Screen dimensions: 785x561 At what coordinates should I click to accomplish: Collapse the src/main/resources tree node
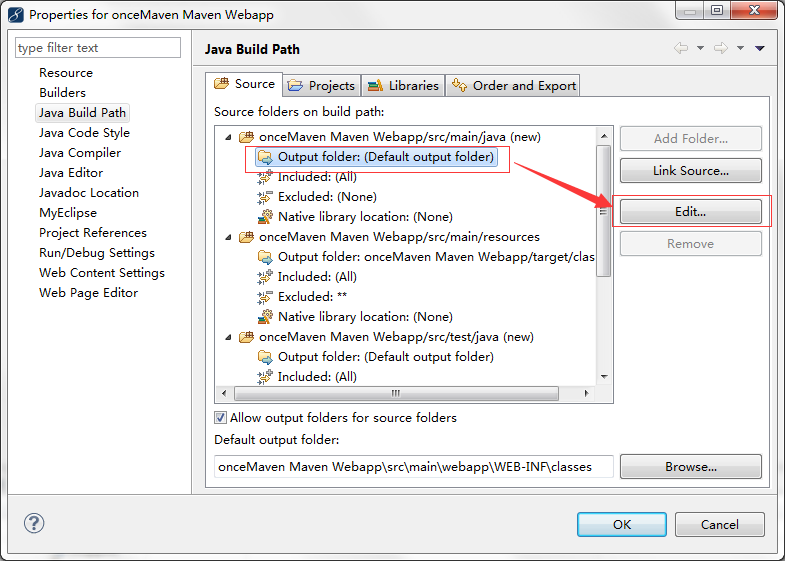click(x=228, y=237)
